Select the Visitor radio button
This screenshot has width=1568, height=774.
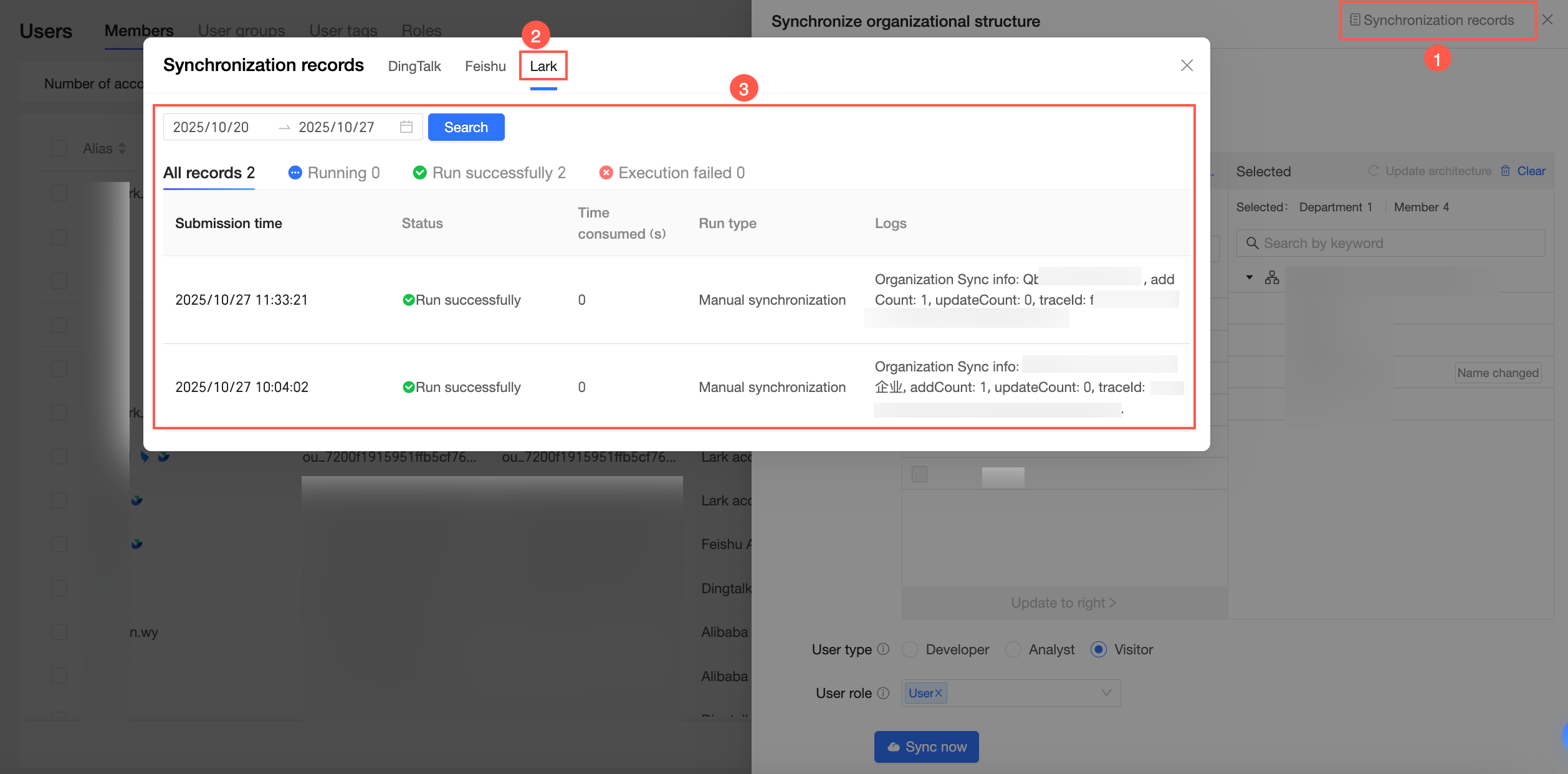1098,649
